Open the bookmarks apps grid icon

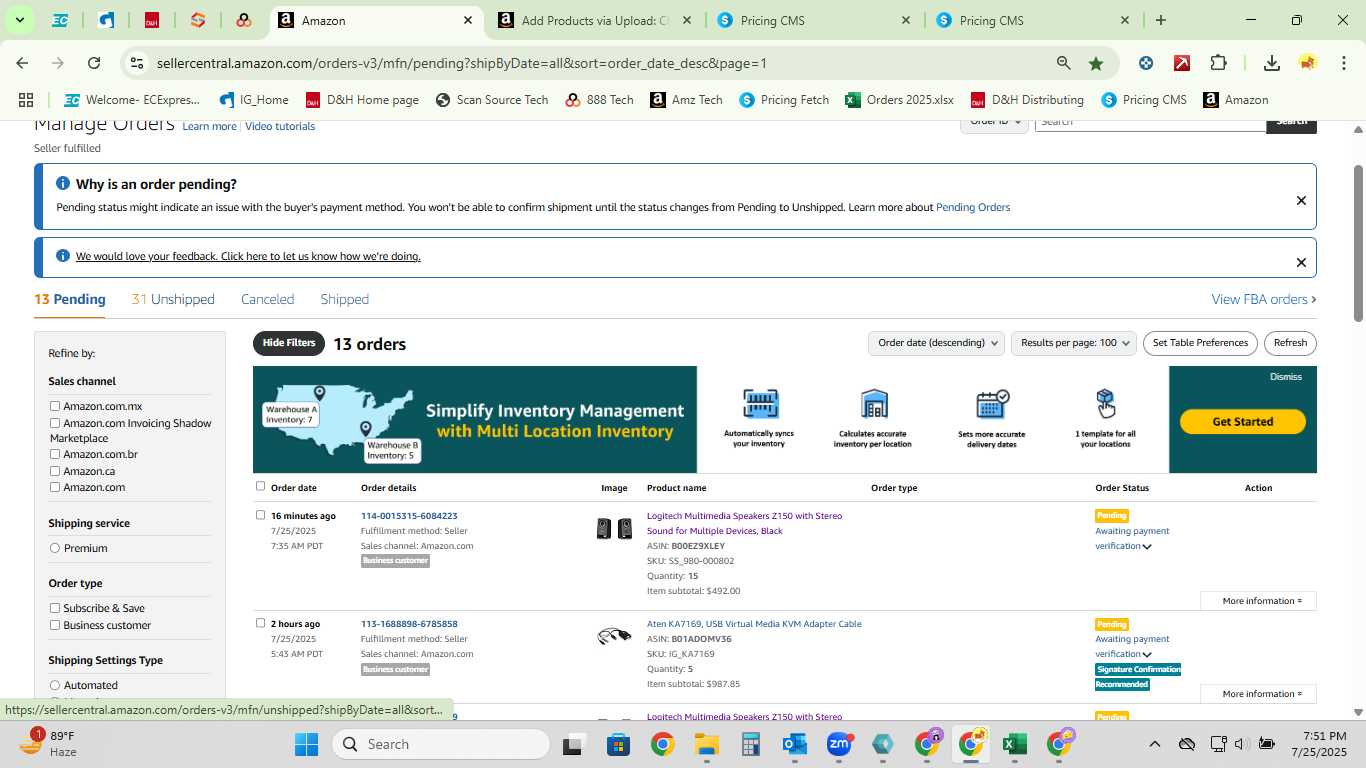pos(26,100)
